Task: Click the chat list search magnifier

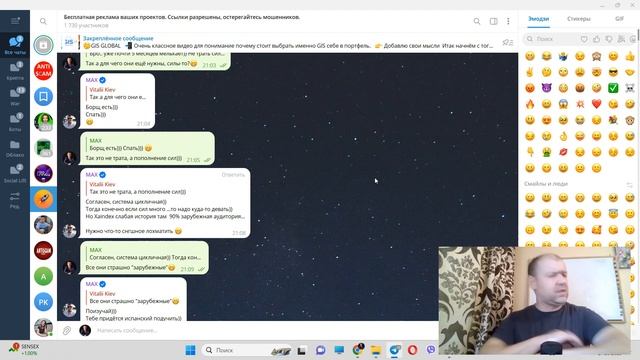Action: (43, 21)
